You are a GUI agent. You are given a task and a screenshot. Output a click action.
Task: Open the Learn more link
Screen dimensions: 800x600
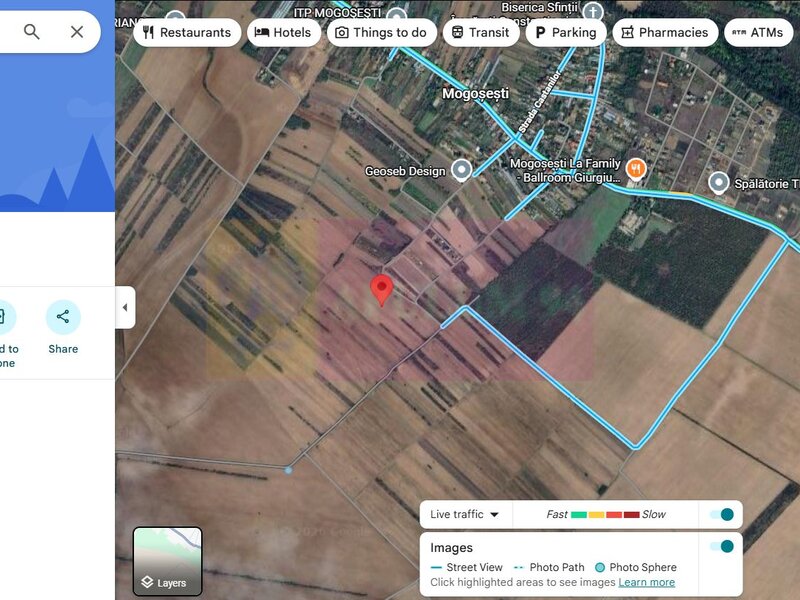(646, 582)
